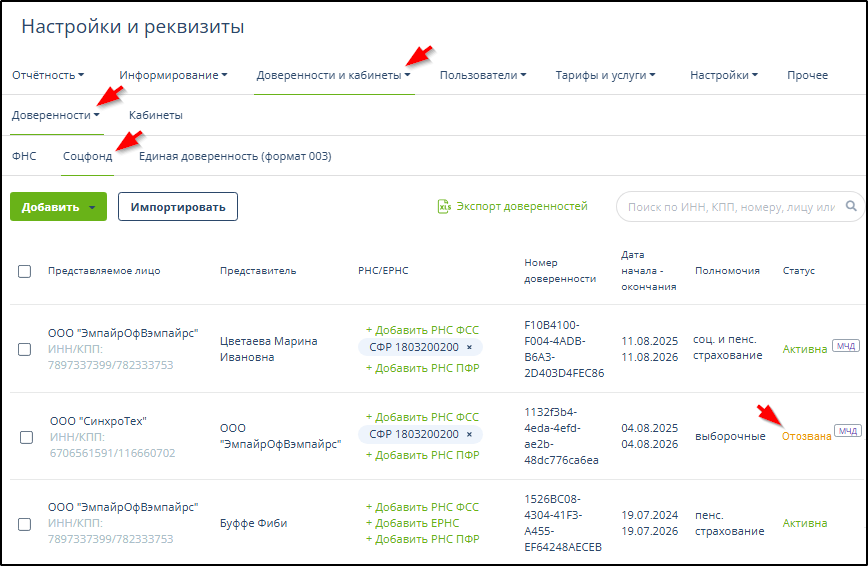Click the Импортировать button

pos(178,207)
